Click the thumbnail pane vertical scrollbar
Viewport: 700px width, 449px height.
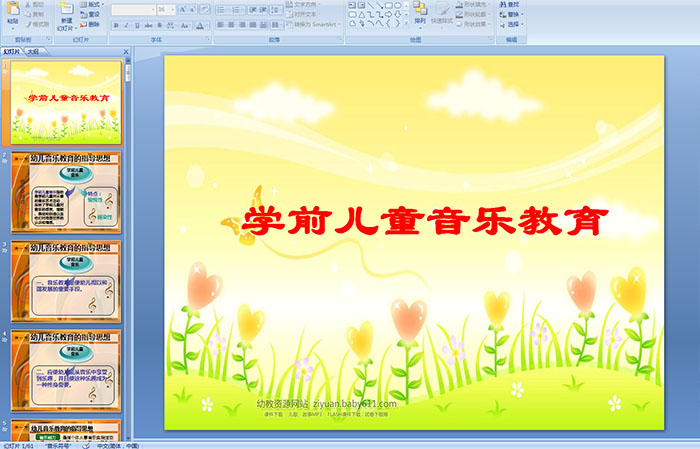(128, 248)
